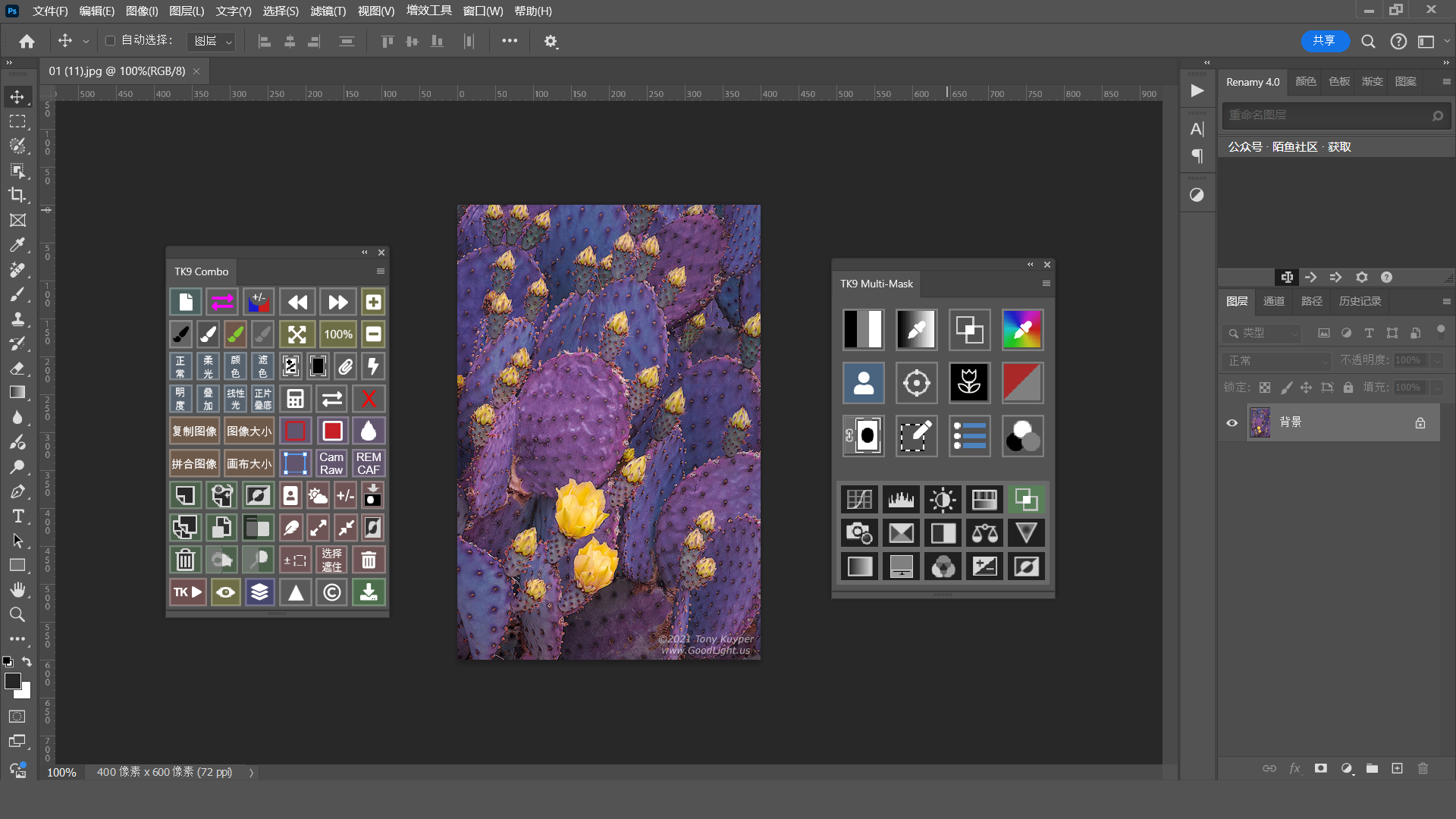Select the Crop tool
The width and height of the screenshot is (1456, 819).
[x=17, y=195]
